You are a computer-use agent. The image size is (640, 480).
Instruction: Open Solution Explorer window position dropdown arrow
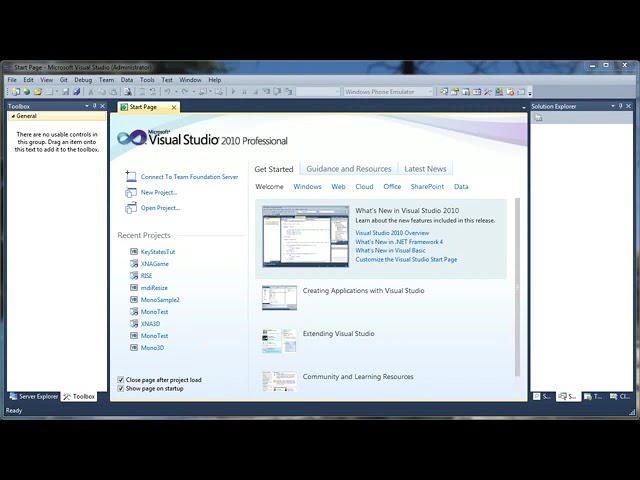(x=613, y=106)
